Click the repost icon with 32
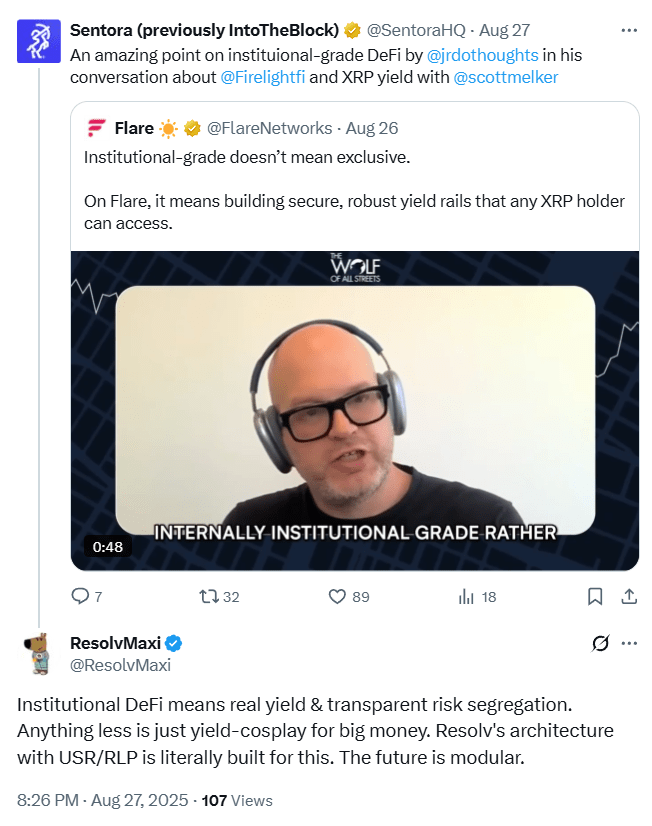This screenshot has height=826, width=652. point(208,596)
